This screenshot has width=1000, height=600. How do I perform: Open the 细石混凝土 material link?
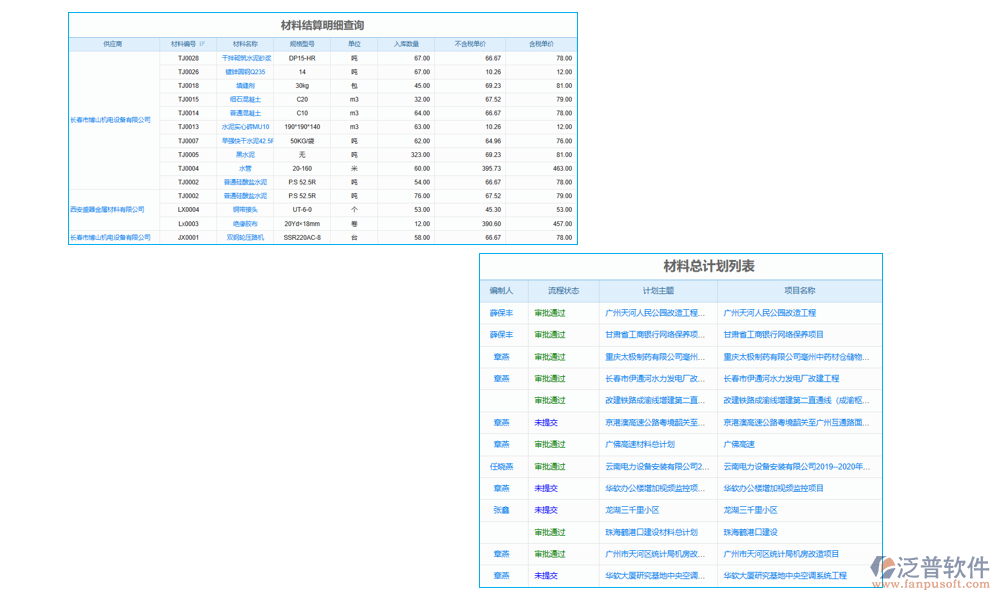coord(246,99)
